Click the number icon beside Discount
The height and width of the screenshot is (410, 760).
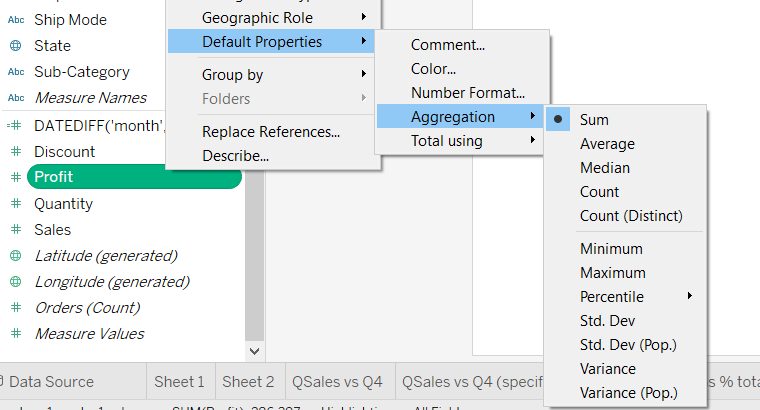[15, 152]
